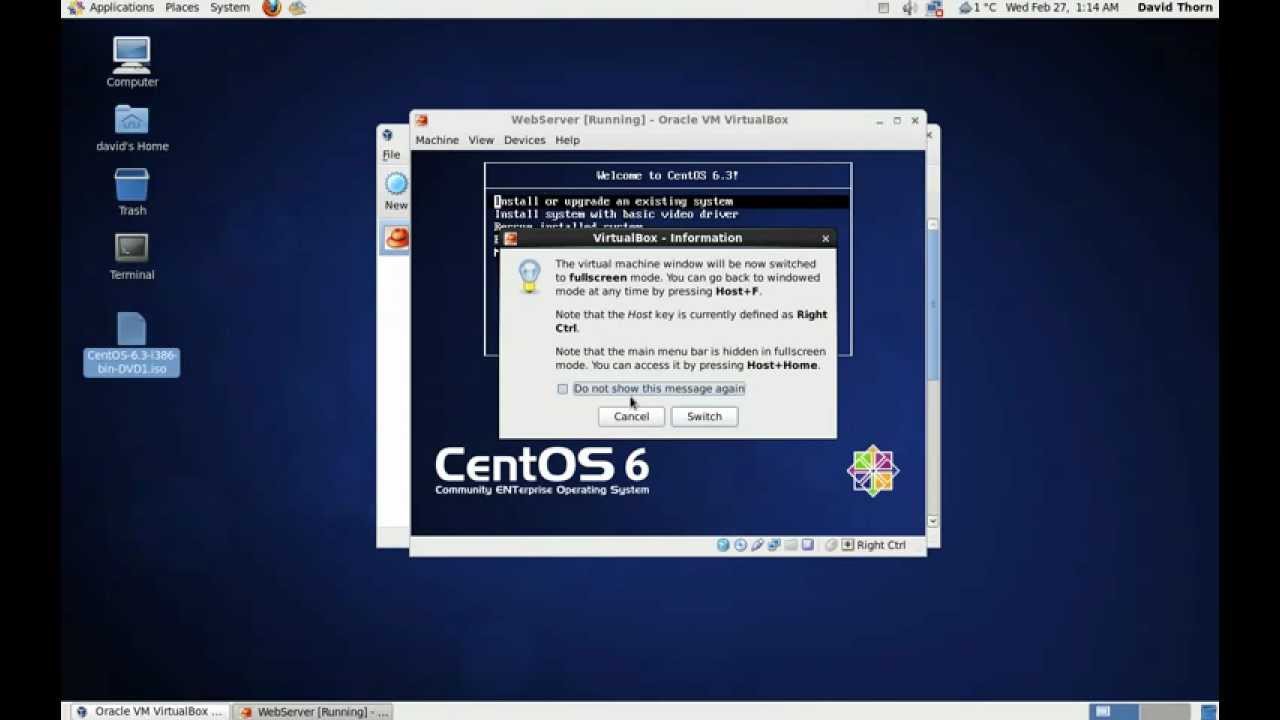Close the VirtualBox Information dialog
Screen dimensions: 1280x720
825,238
